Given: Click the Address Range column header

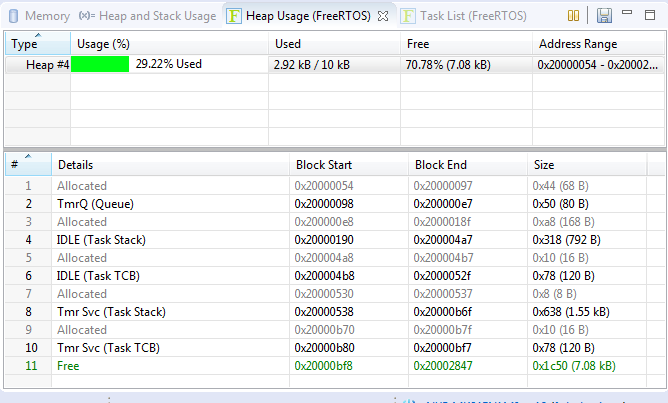Looking at the screenshot, I should [597, 43].
